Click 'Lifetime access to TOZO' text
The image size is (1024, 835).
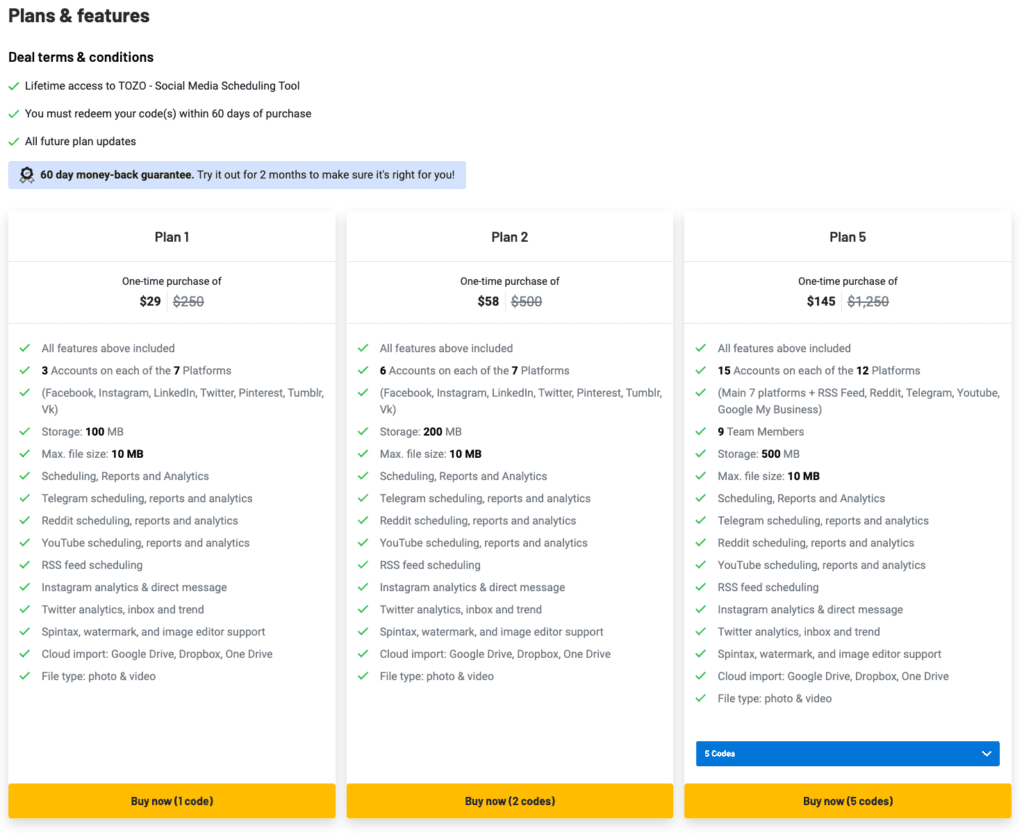pos(162,86)
